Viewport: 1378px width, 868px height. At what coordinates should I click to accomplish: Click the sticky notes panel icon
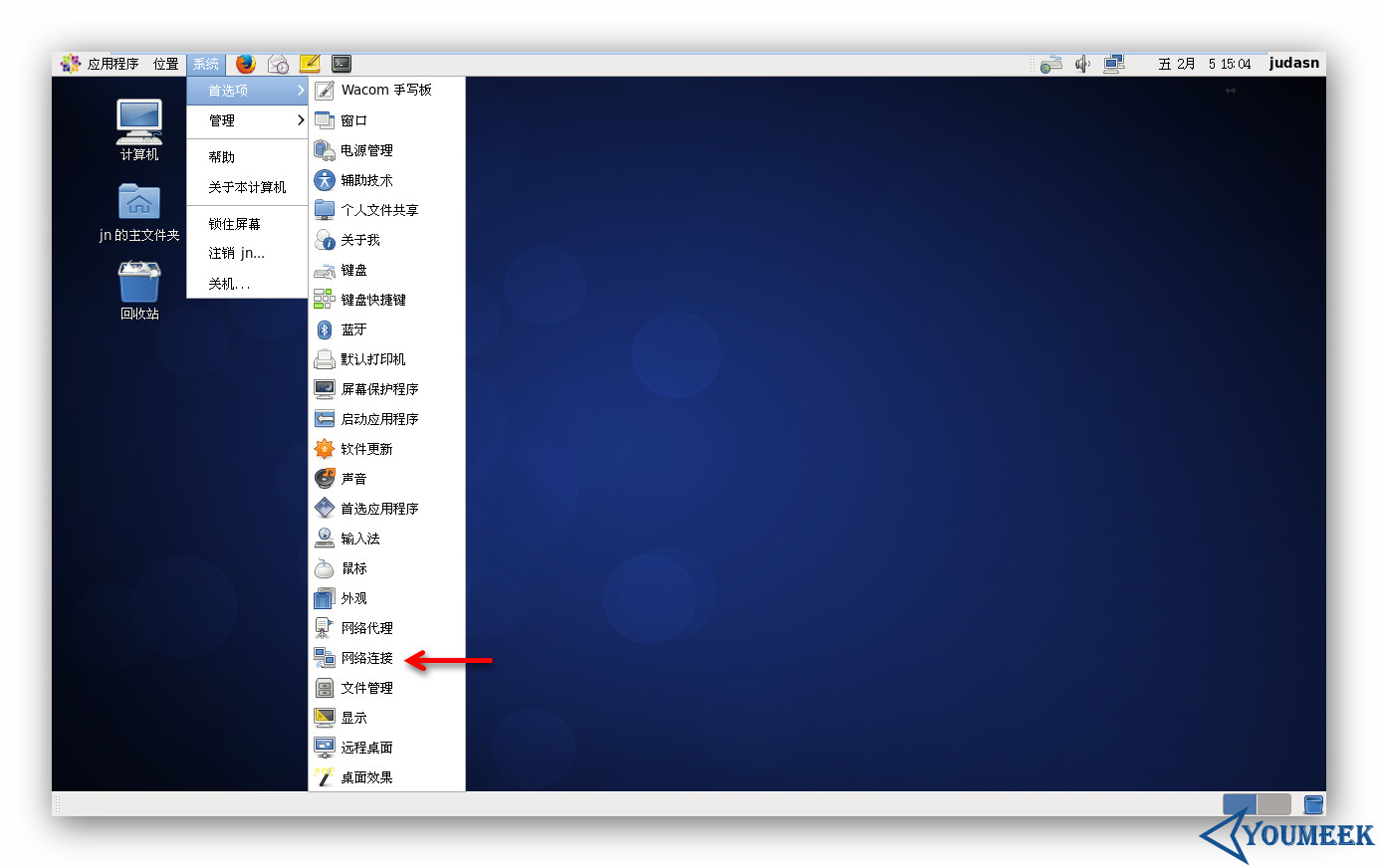pyautogui.click(x=310, y=64)
